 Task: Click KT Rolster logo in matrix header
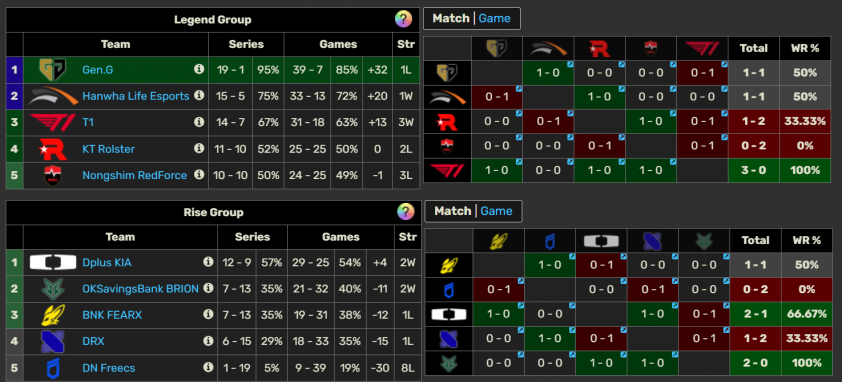(600, 49)
